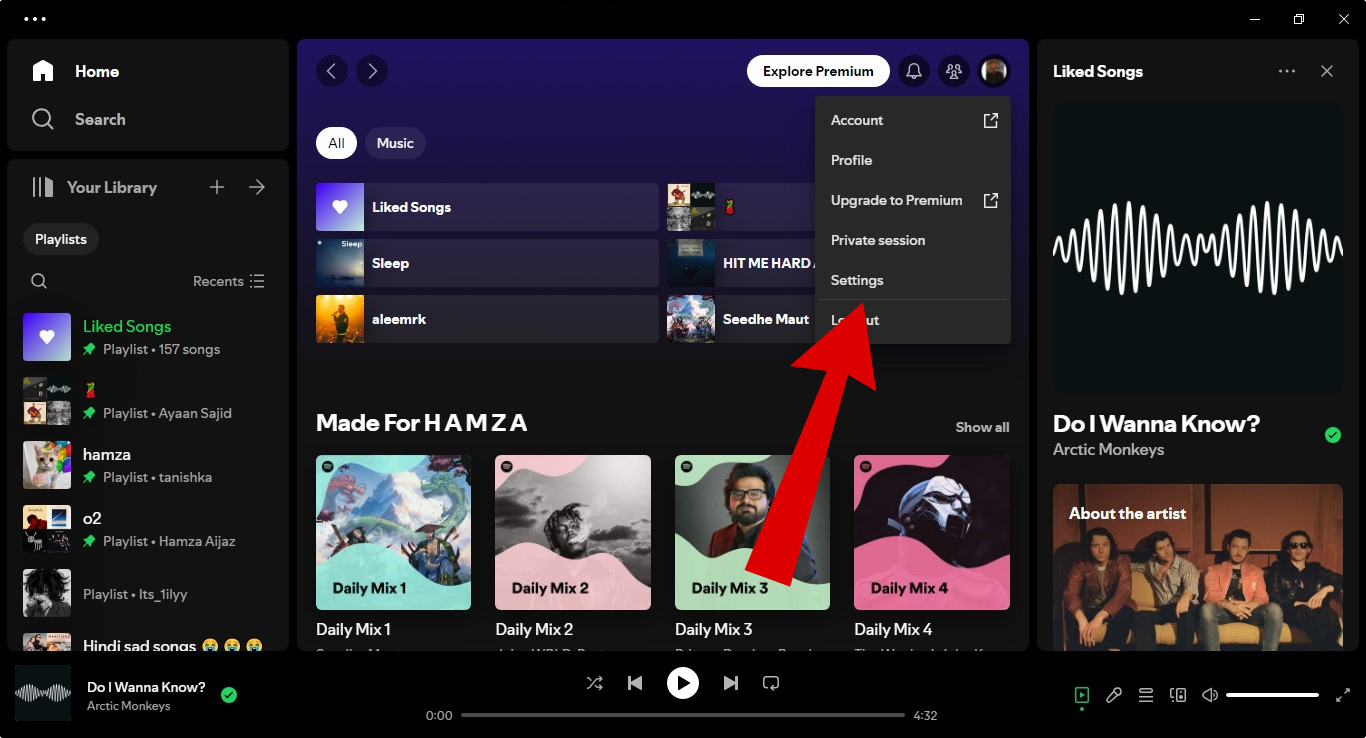This screenshot has width=1366, height=738.
Task: Toggle liked checkmark in the bottom player bar
Action: point(229,695)
